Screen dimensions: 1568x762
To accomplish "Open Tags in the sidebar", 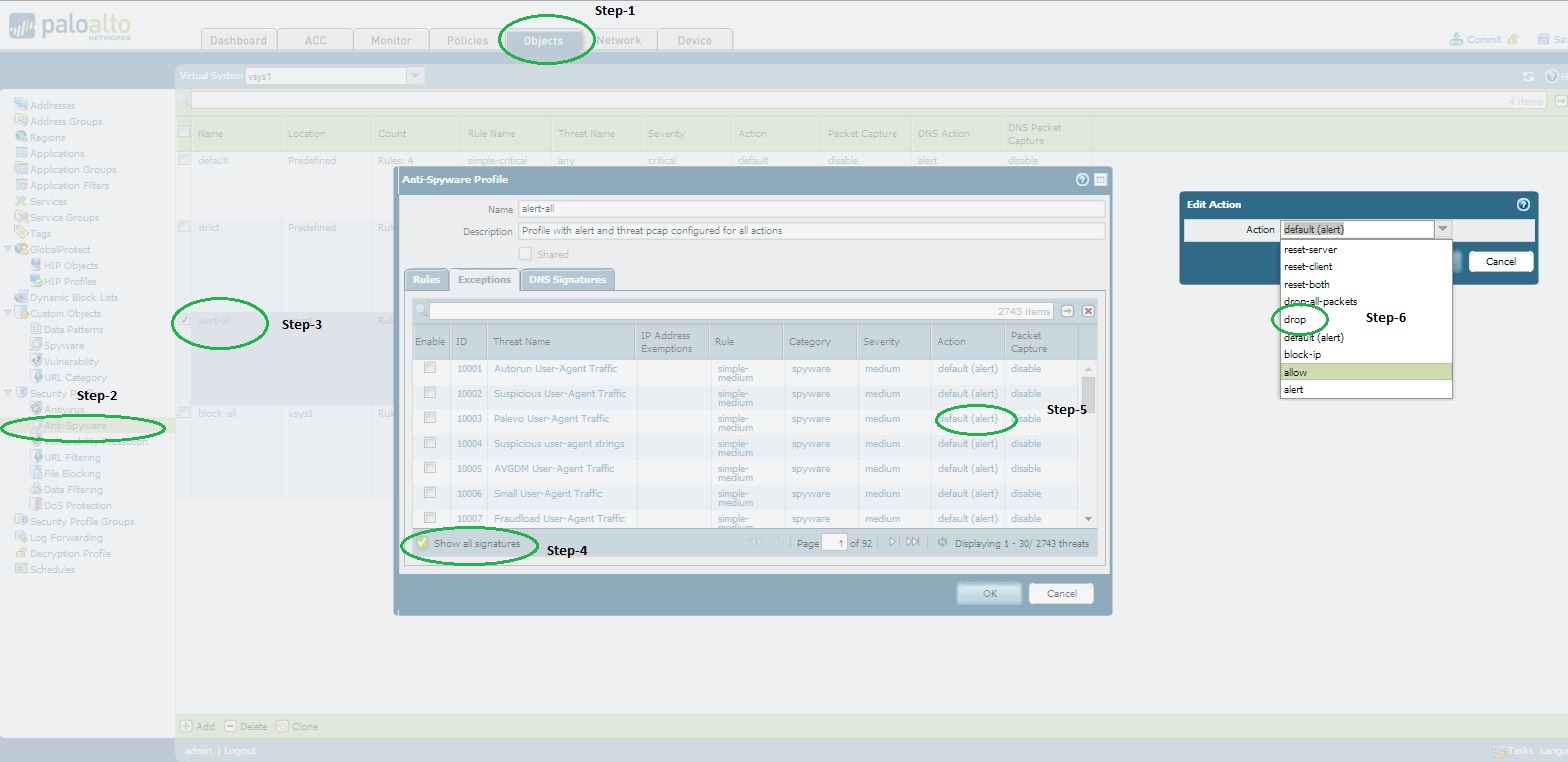I will [40, 233].
